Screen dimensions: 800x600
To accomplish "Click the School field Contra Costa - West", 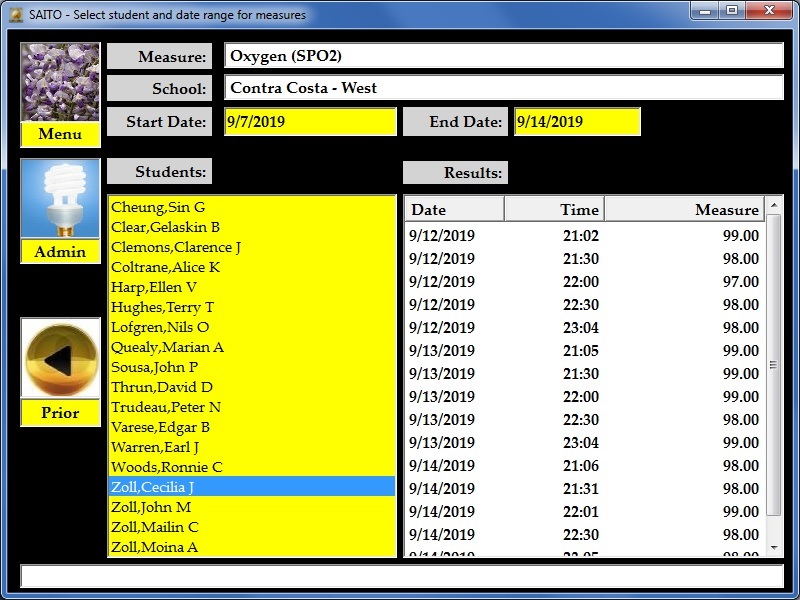I will coord(503,88).
